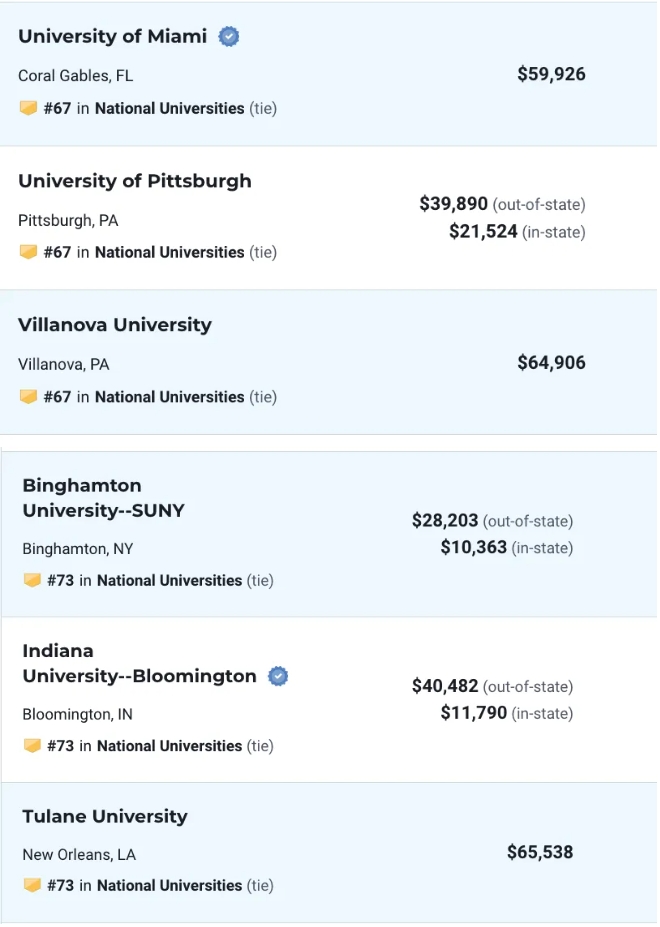Click the verified badge beside University of Miami
The height and width of the screenshot is (927, 660).
[x=229, y=37]
